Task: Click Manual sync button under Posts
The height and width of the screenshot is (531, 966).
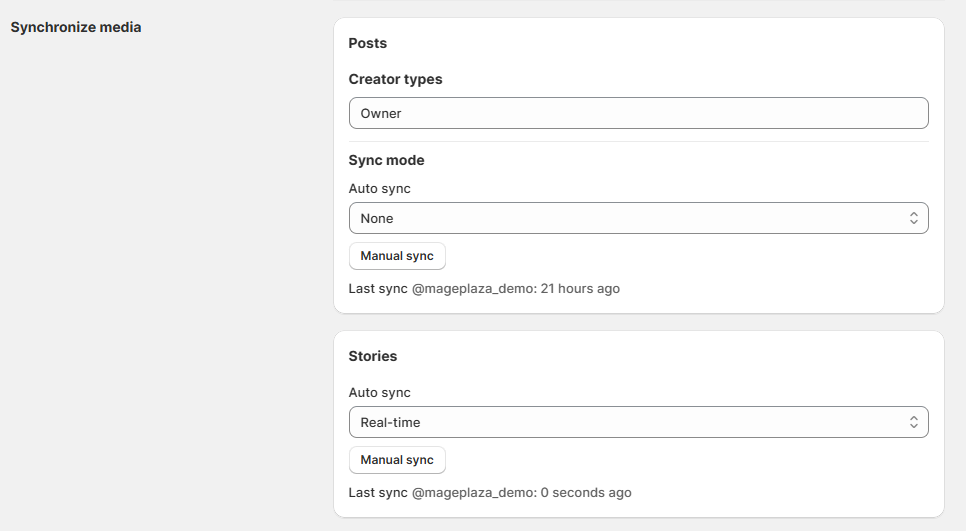Action: 397,256
